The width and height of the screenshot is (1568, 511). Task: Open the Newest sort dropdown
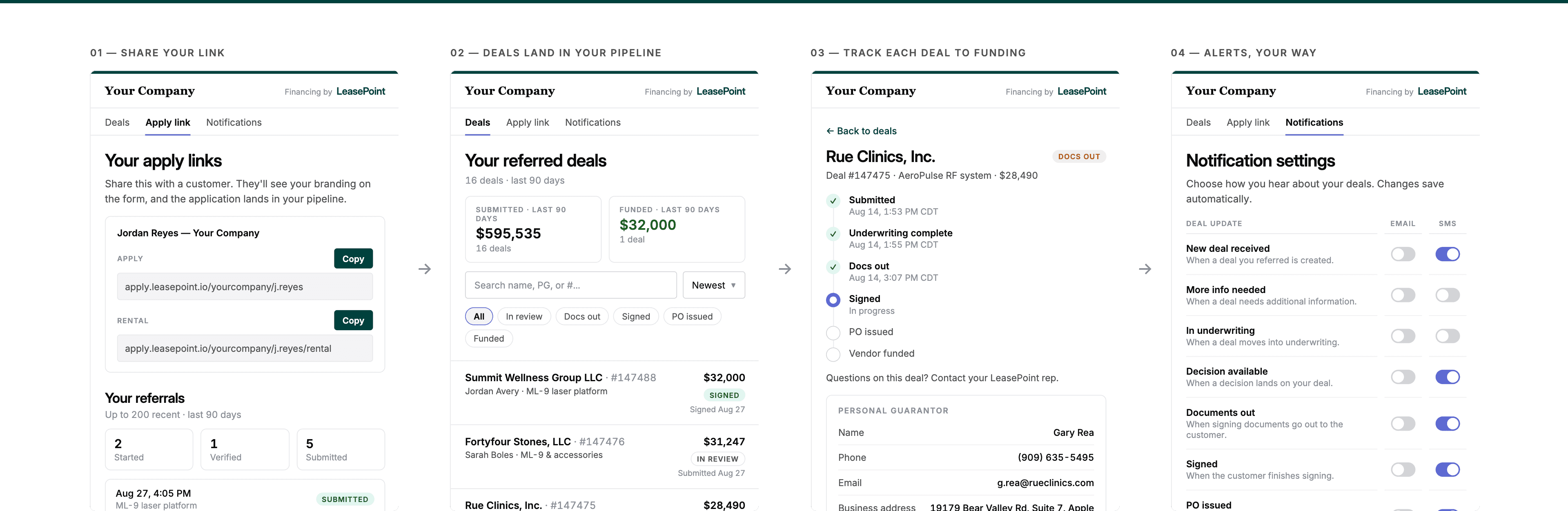pos(713,285)
